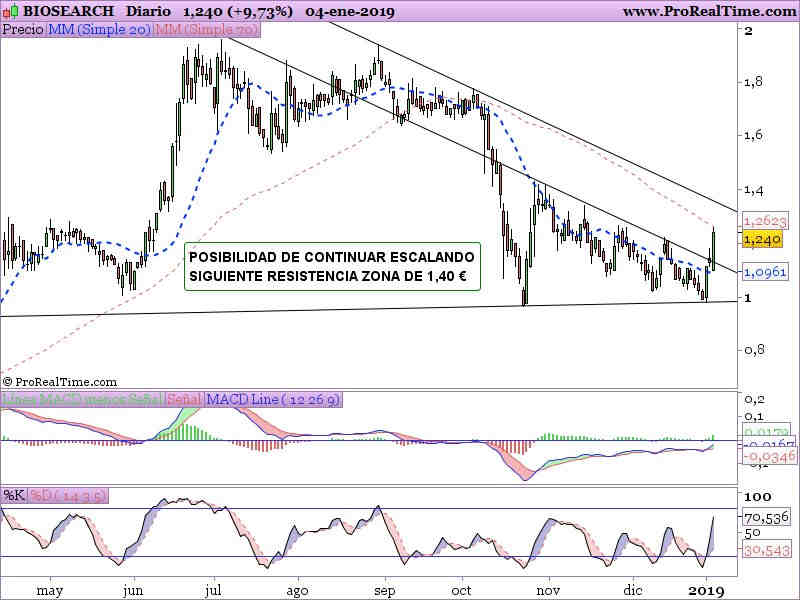Click the Señal label in MACD panel
The height and width of the screenshot is (600, 800).
pyautogui.click(x=184, y=399)
